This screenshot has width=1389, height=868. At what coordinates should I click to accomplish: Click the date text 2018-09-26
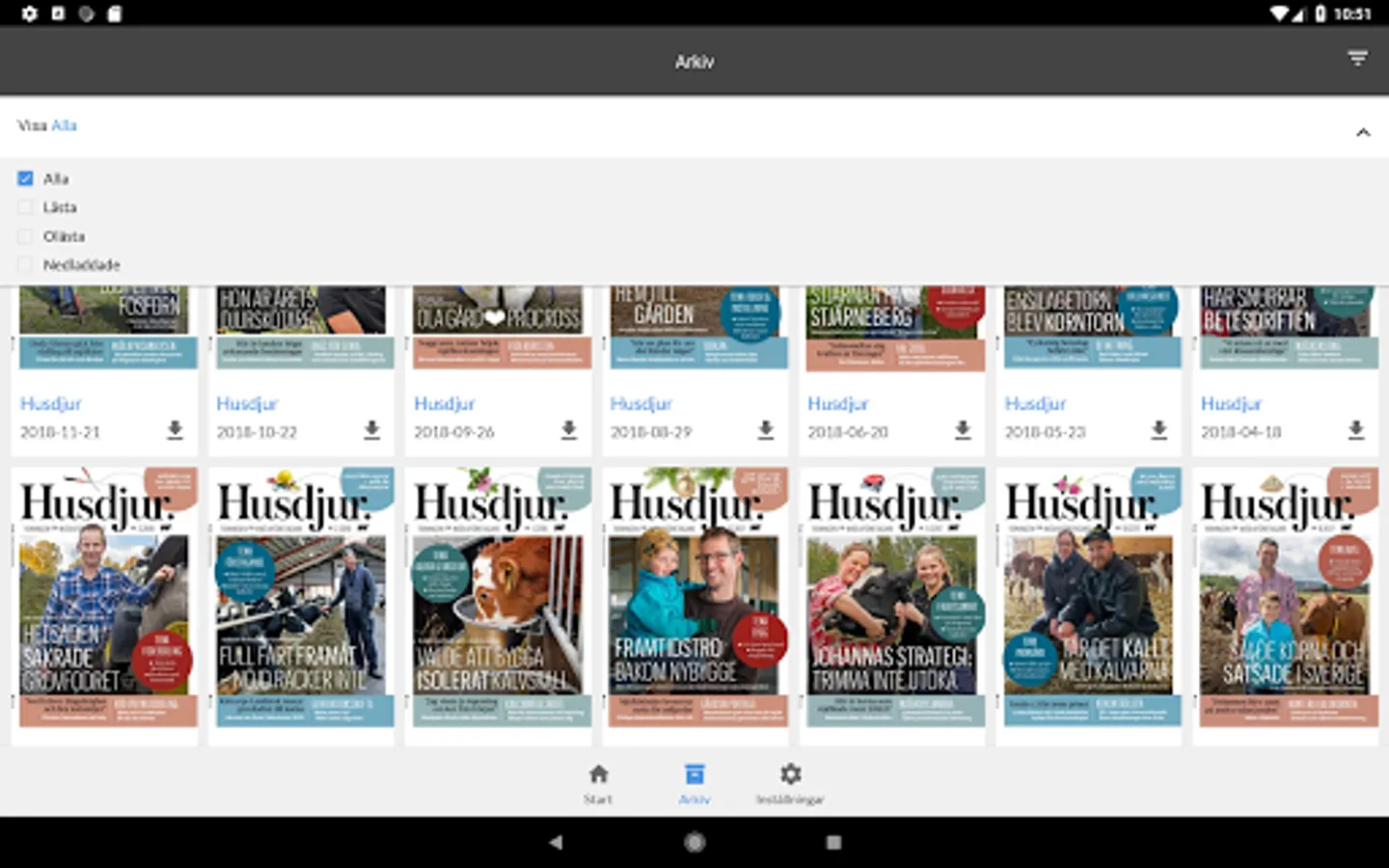coord(454,432)
